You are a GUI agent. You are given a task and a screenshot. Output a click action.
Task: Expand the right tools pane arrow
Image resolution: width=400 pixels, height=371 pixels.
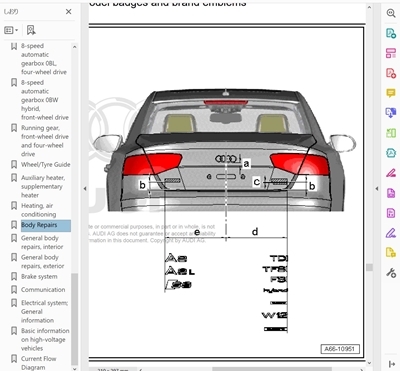click(392, 364)
